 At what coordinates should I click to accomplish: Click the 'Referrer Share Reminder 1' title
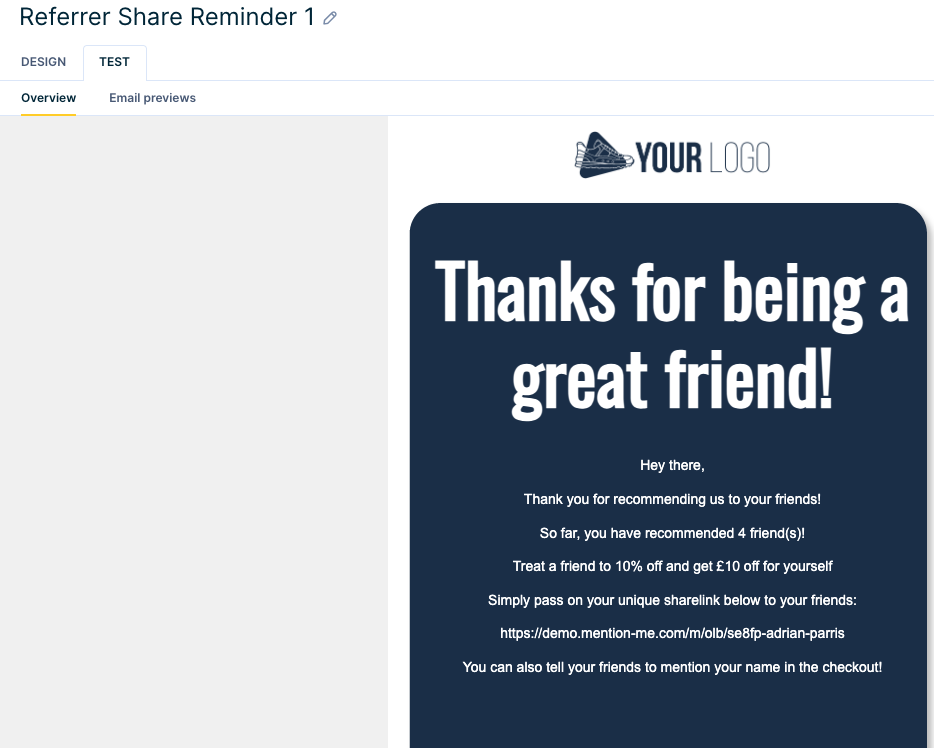tap(167, 17)
